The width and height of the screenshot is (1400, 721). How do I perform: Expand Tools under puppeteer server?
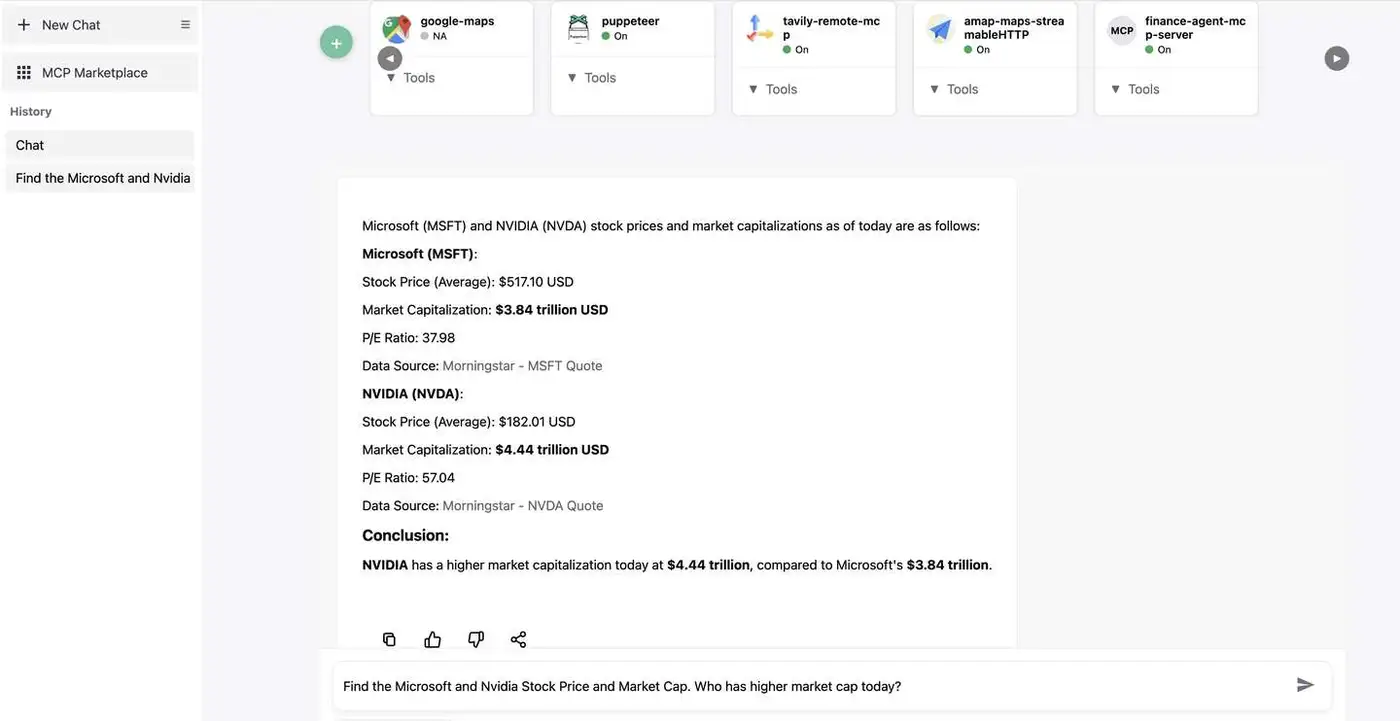coord(592,78)
